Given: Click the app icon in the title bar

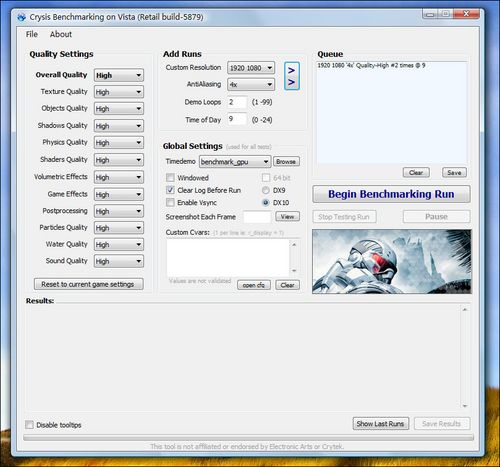Looking at the screenshot, I should click(x=22, y=17).
